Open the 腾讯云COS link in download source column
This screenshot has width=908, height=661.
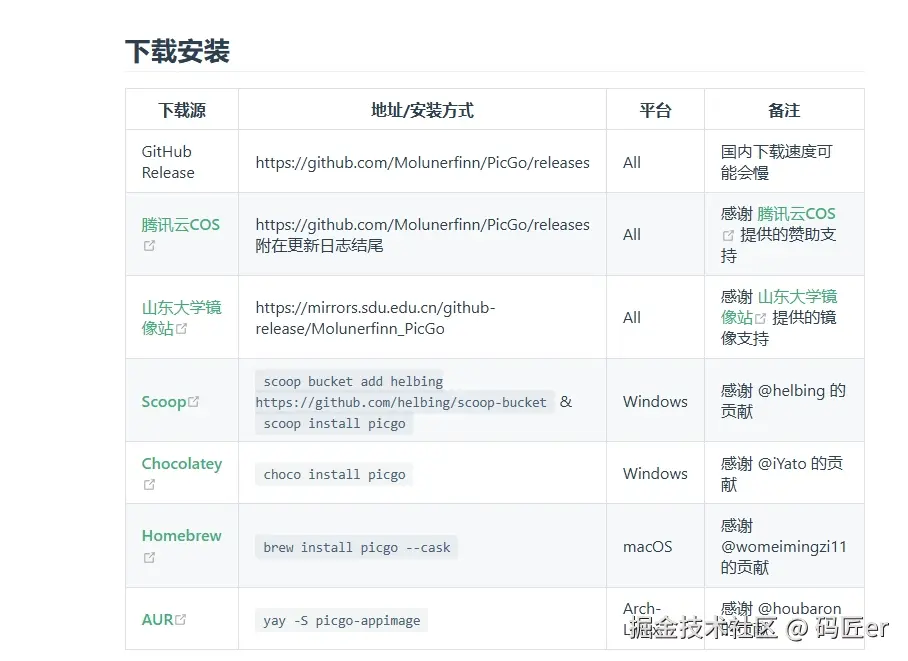181,225
